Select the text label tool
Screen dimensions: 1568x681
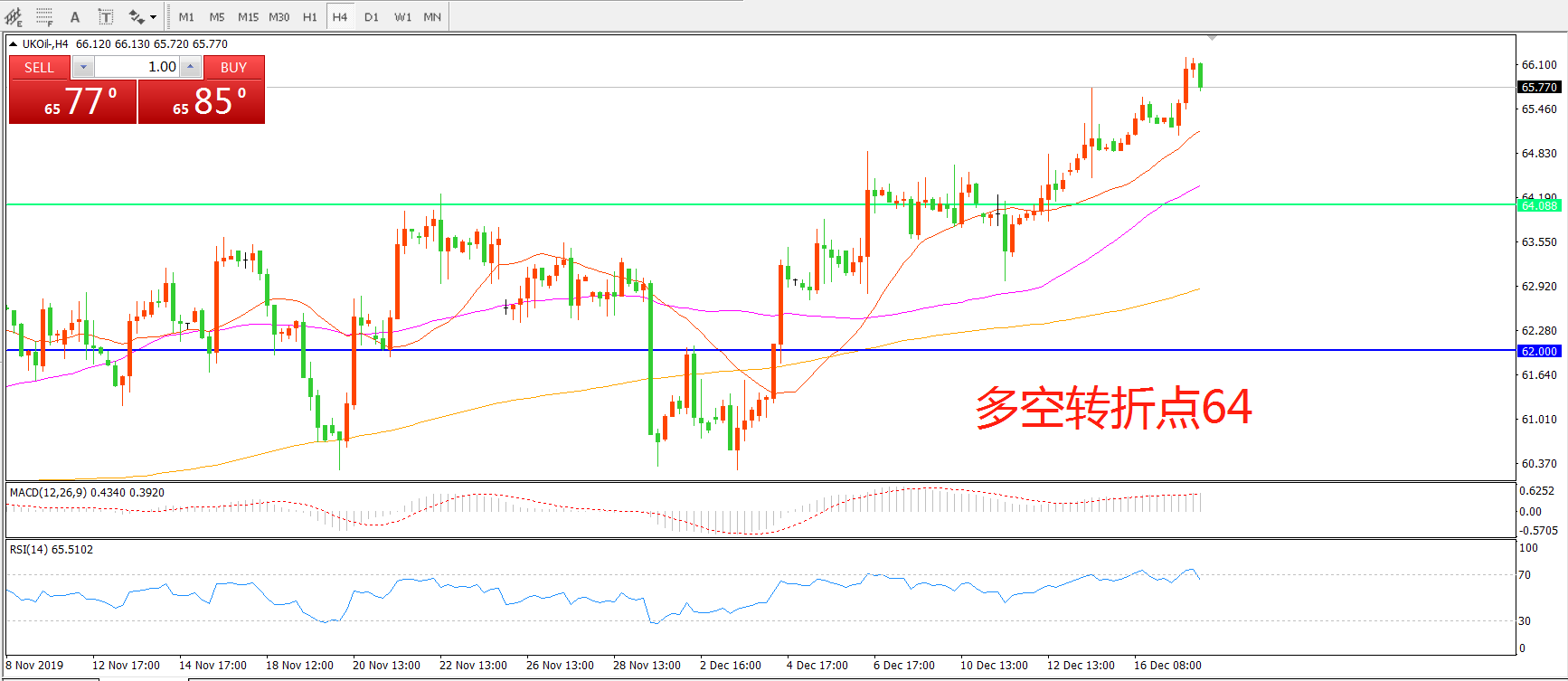106,16
